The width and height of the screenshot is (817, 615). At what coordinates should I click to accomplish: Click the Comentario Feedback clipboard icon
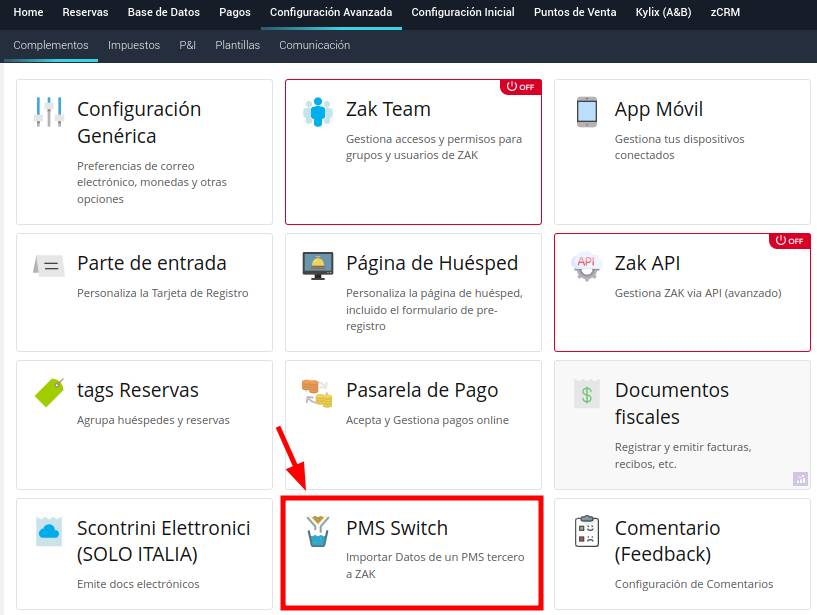587,531
